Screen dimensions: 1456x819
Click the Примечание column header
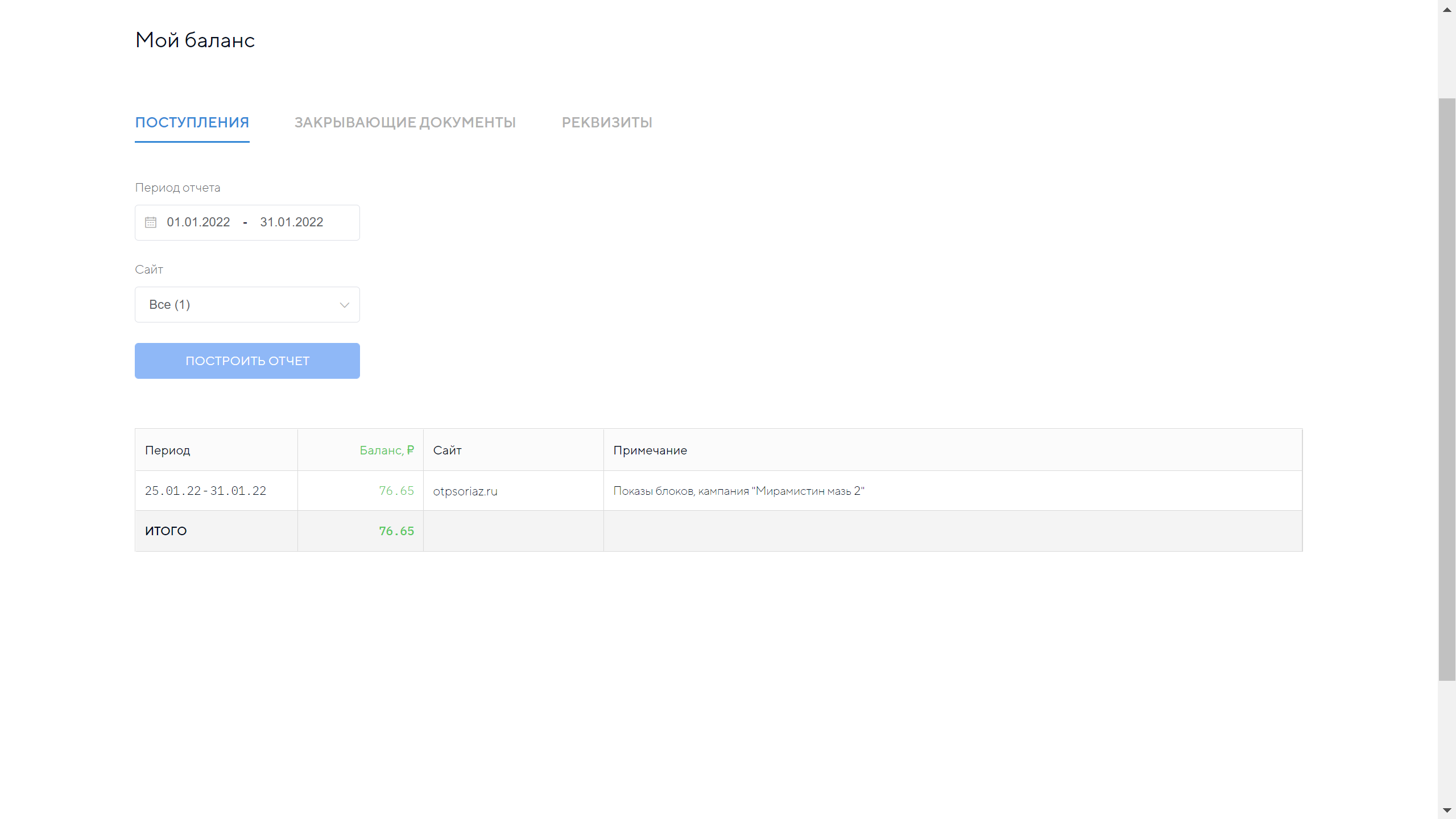pos(650,450)
